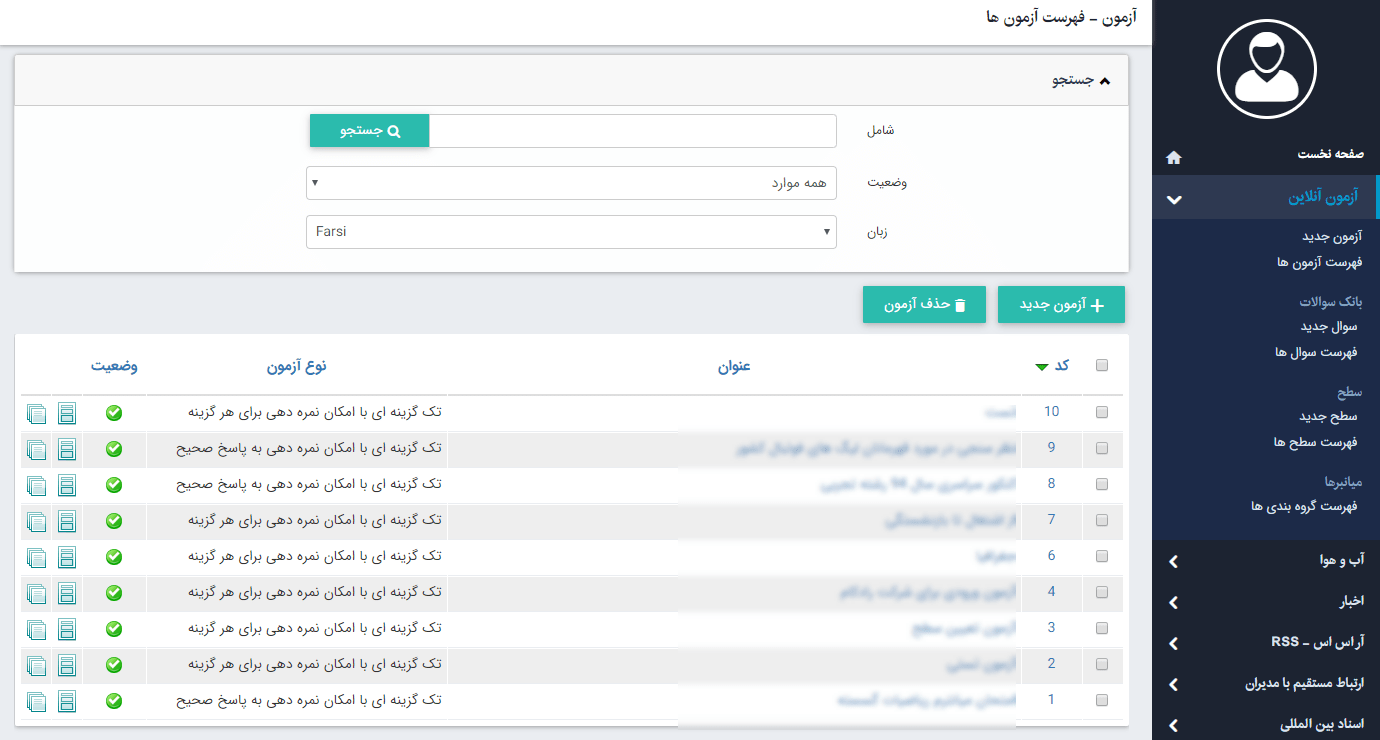Image resolution: width=1380 pixels, height=740 pixels.
Task: Sort by کد using the green sort arrow
Action: (1041, 366)
